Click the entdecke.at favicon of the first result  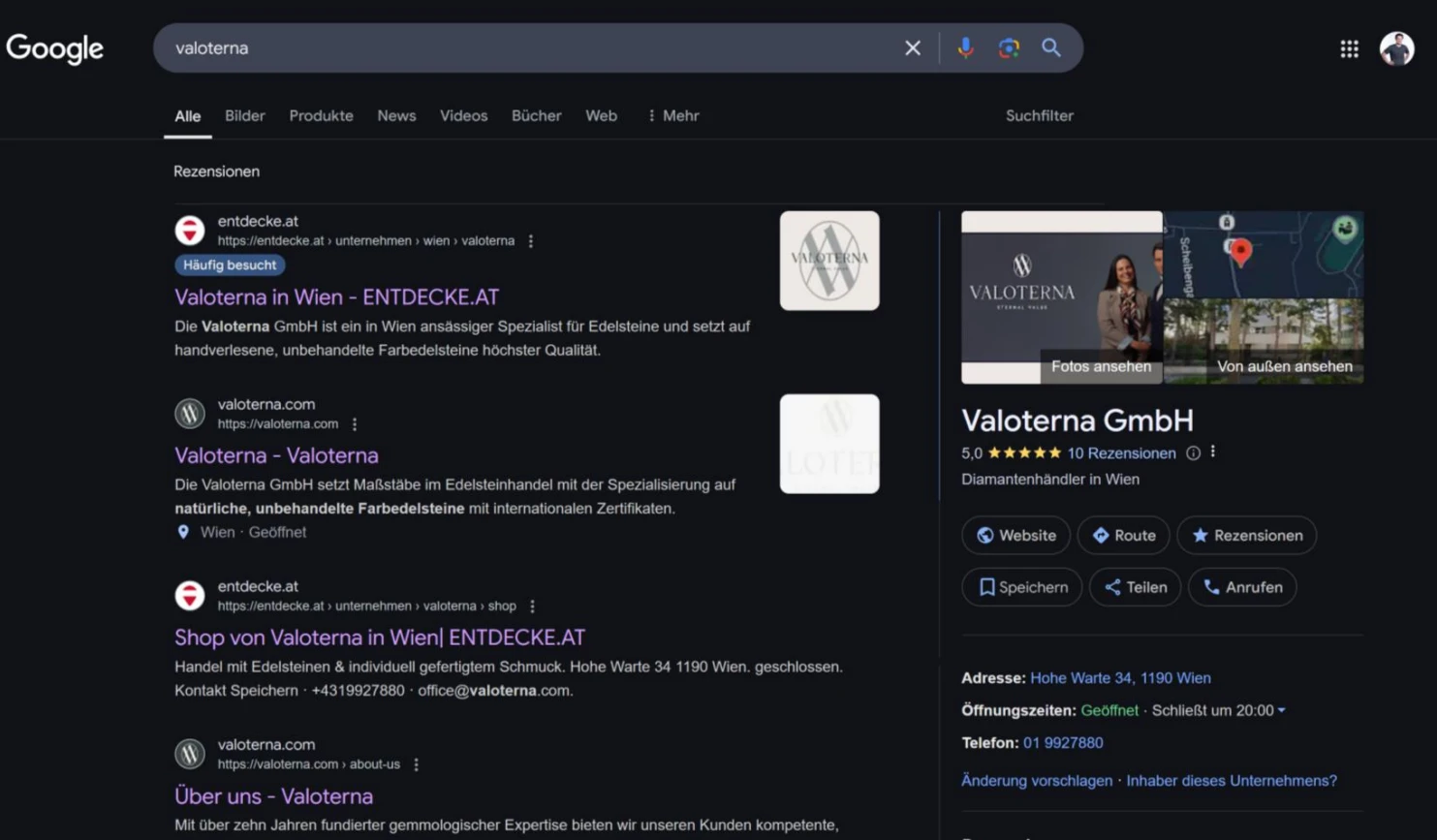(190, 231)
